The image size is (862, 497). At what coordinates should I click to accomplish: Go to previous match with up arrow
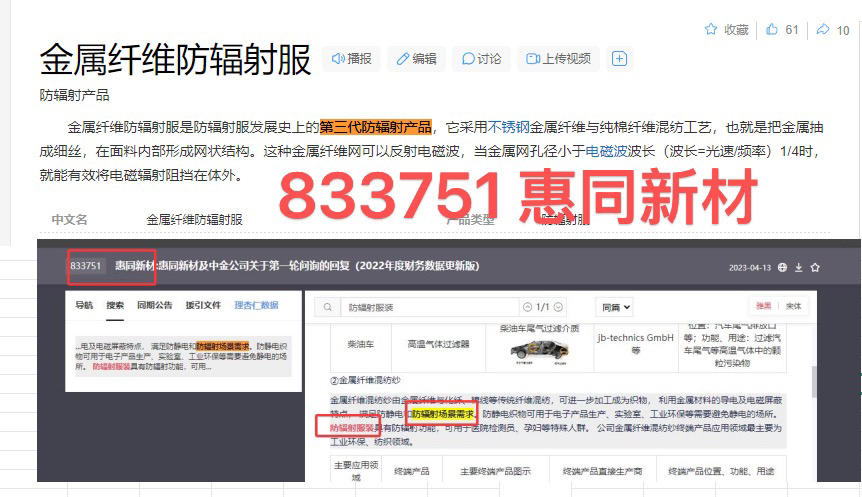528,307
